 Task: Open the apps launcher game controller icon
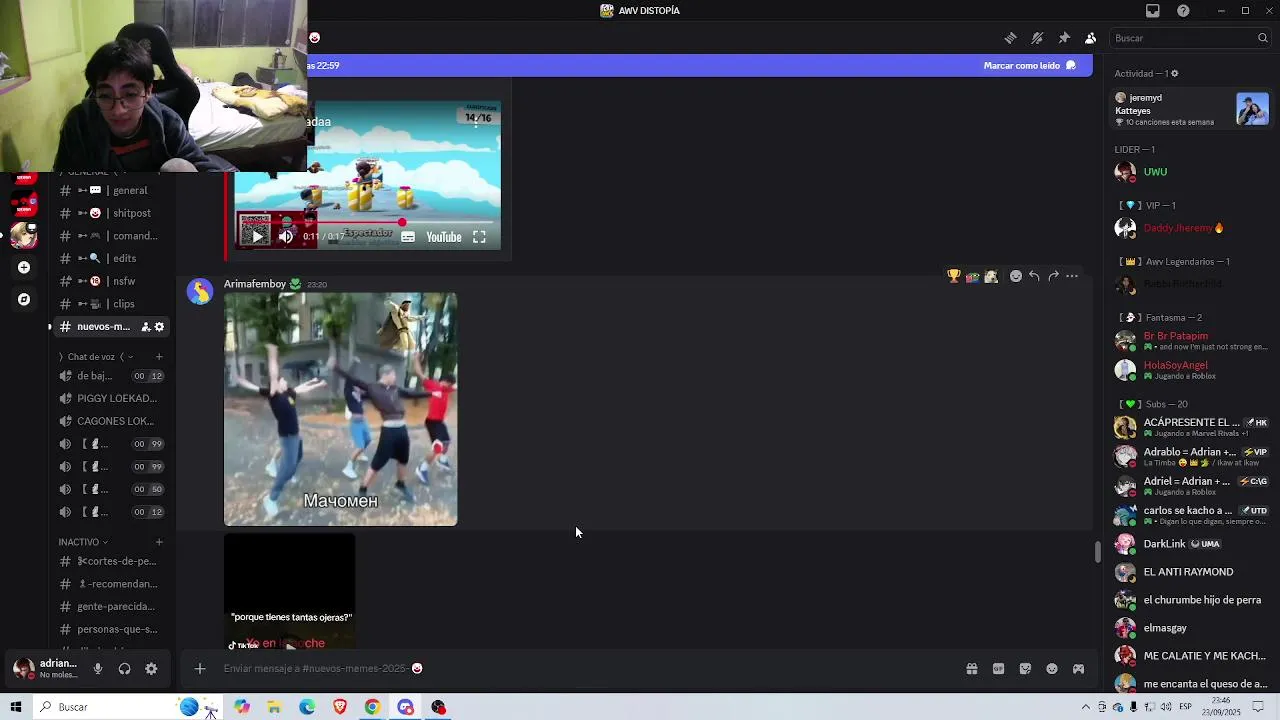click(1078, 669)
